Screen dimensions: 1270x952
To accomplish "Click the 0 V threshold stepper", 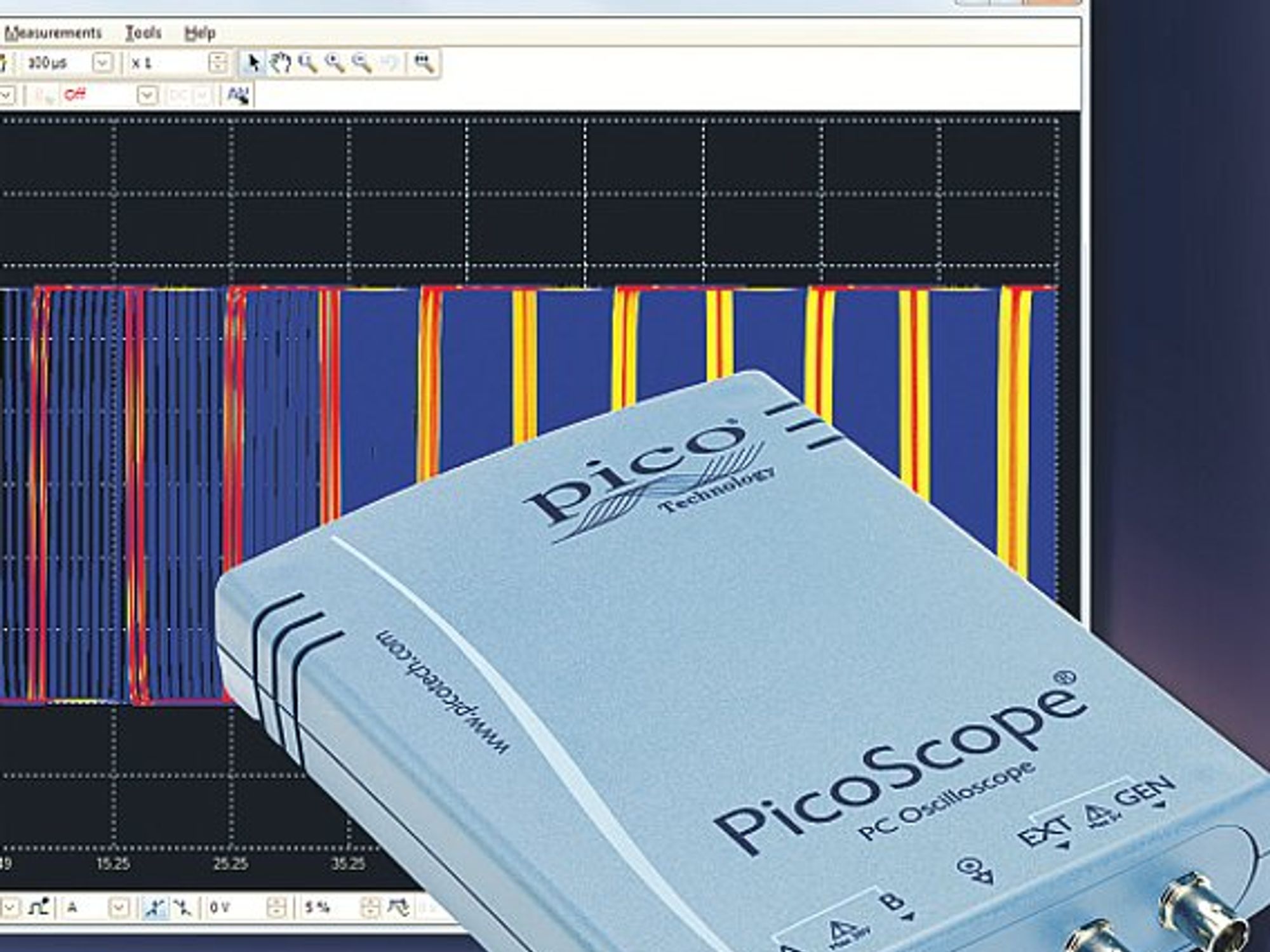I will 276,908.
